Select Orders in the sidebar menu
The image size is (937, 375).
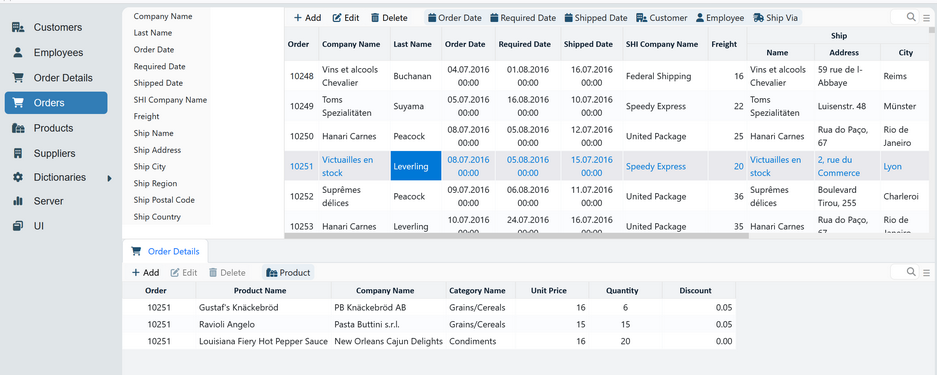pyautogui.click(x=56, y=103)
